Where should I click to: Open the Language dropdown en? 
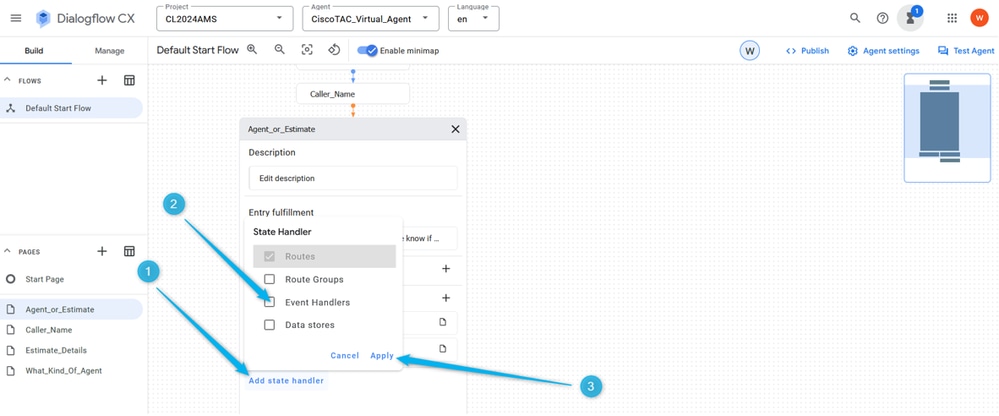click(x=474, y=18)
